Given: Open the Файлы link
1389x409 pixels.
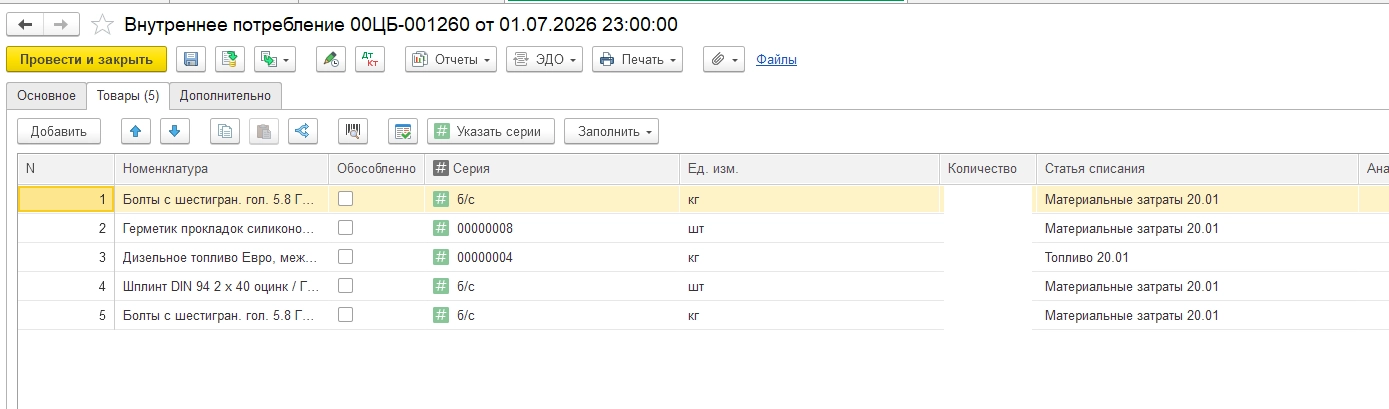Looking at the screenshot, I should click(776, 60).
